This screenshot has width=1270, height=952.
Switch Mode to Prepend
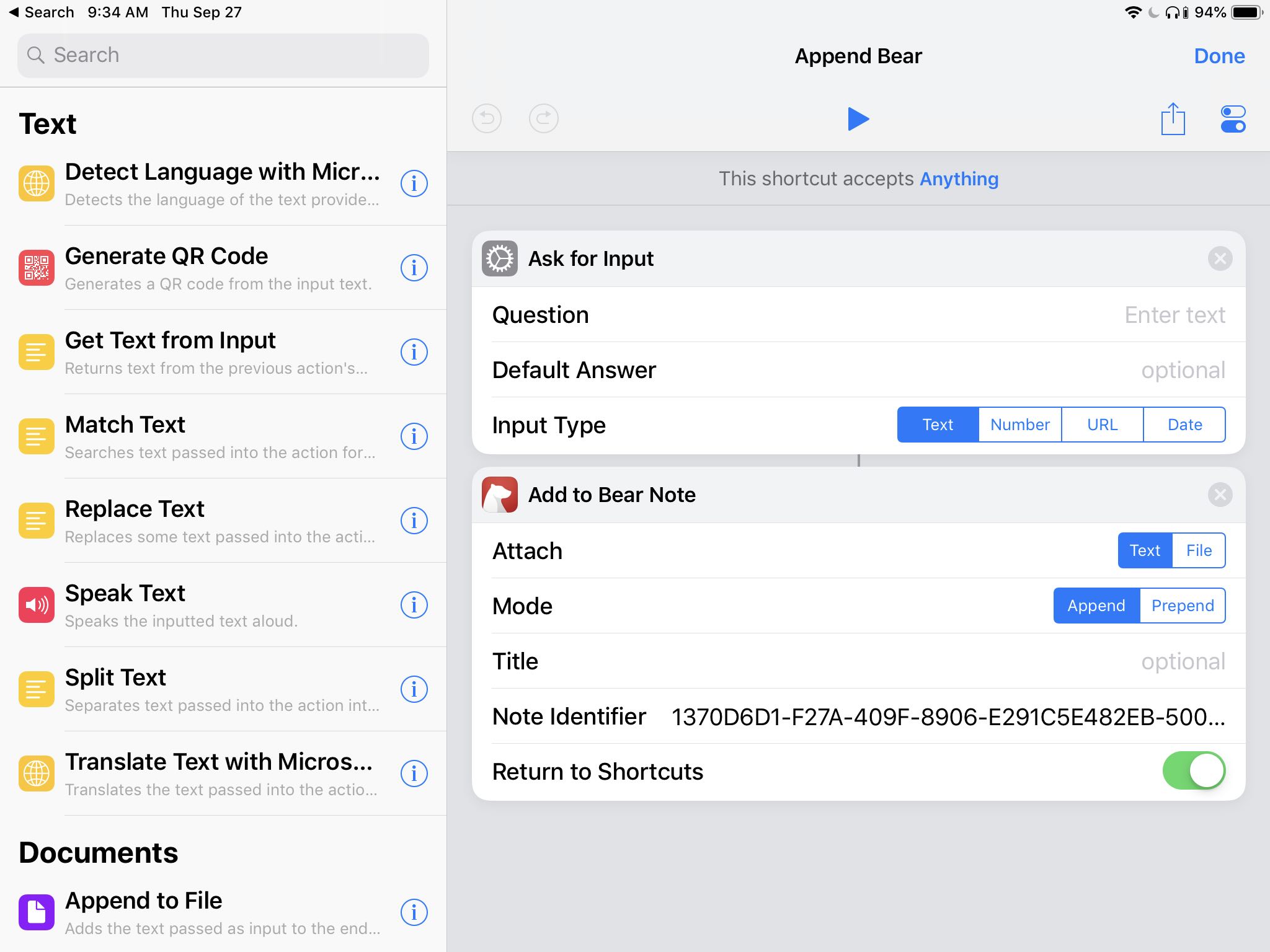click(x=1182, y=606)
